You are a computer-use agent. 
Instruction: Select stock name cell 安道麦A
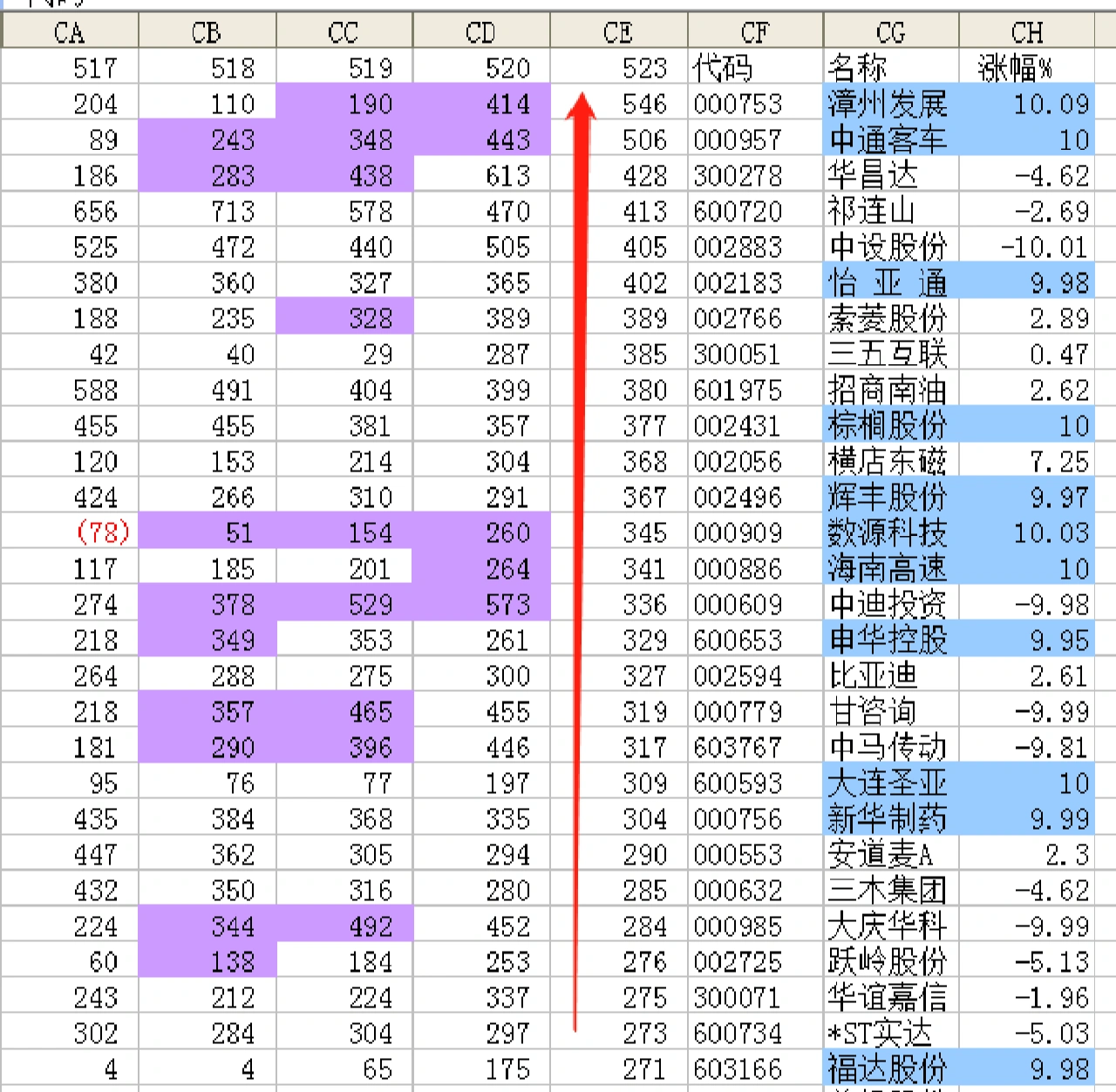coord(891,854)
